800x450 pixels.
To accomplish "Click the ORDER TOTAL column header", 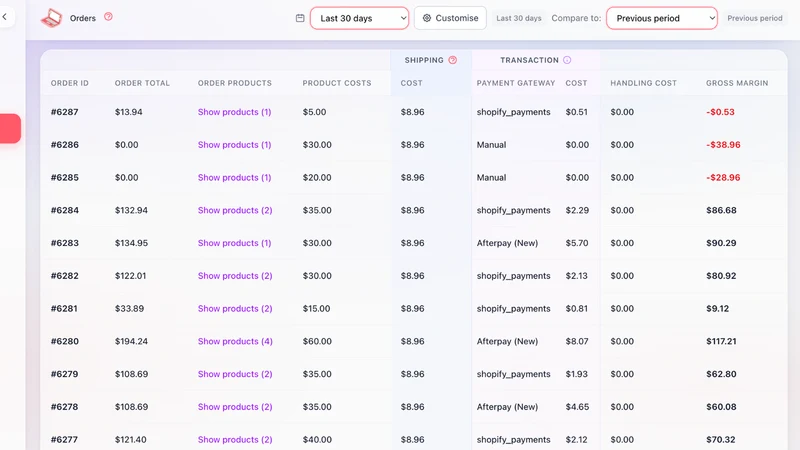I will [142, 83].
